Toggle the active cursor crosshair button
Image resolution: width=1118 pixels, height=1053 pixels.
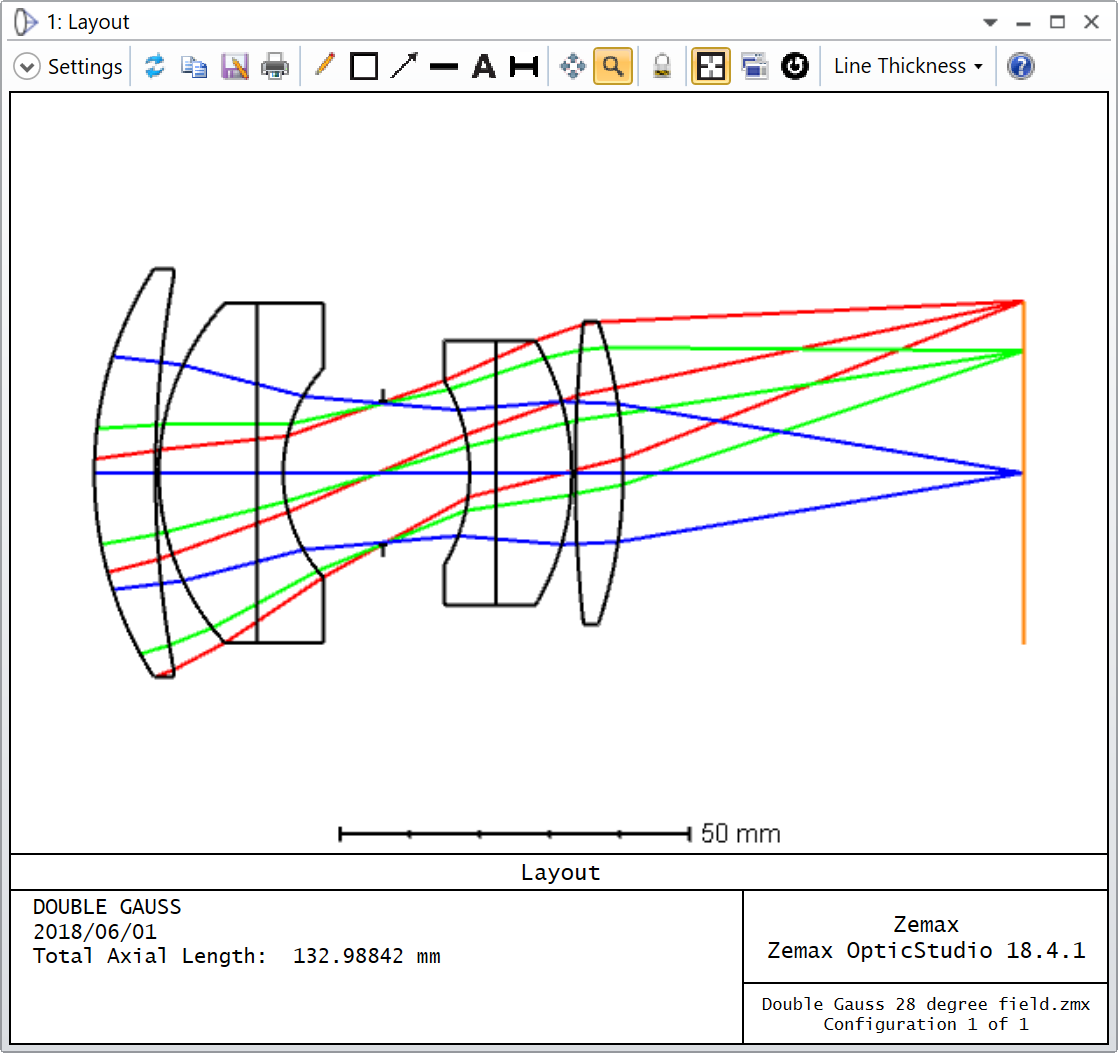point(711,66)
